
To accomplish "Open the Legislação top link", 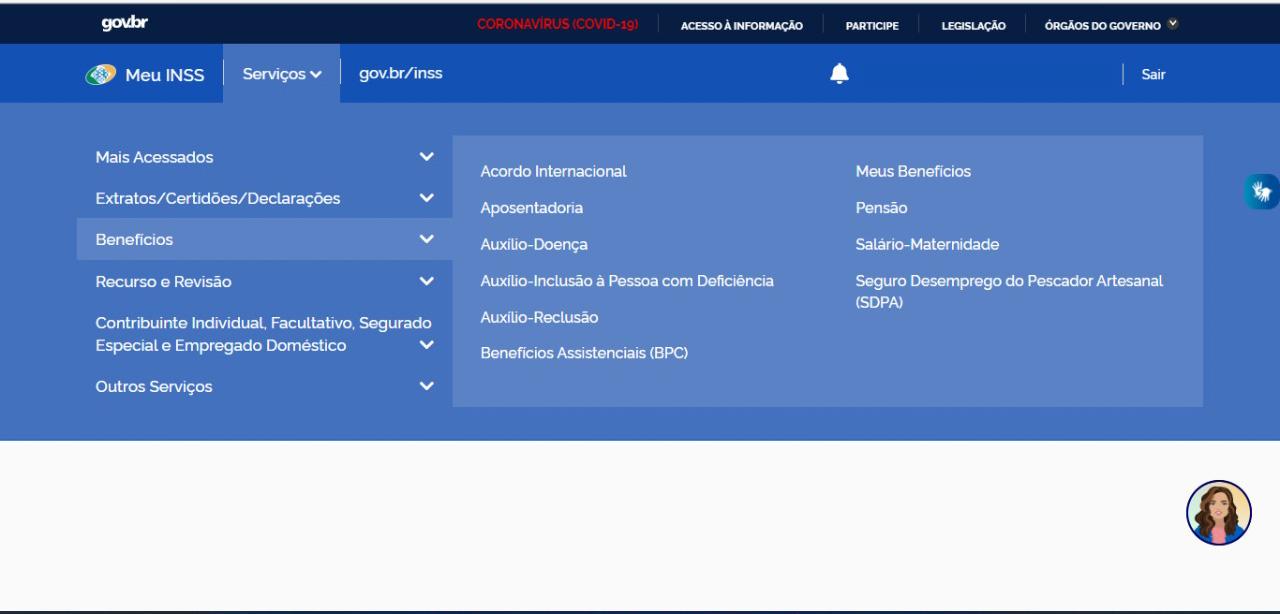I will pyautogui.click(x=973, y=25).
